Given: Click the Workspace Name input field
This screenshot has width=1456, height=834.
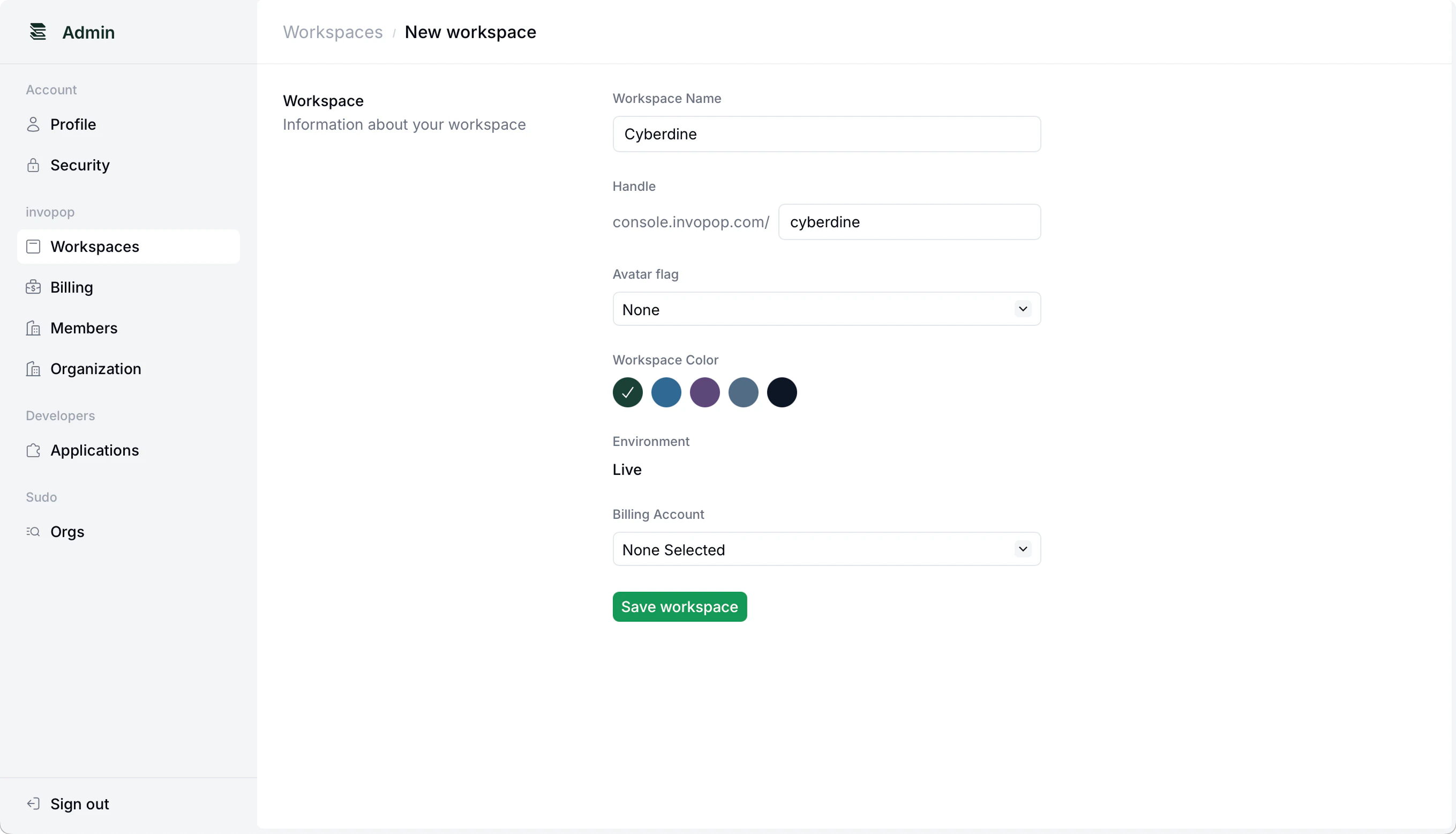Looking at the screenshot, I should 827,134.
